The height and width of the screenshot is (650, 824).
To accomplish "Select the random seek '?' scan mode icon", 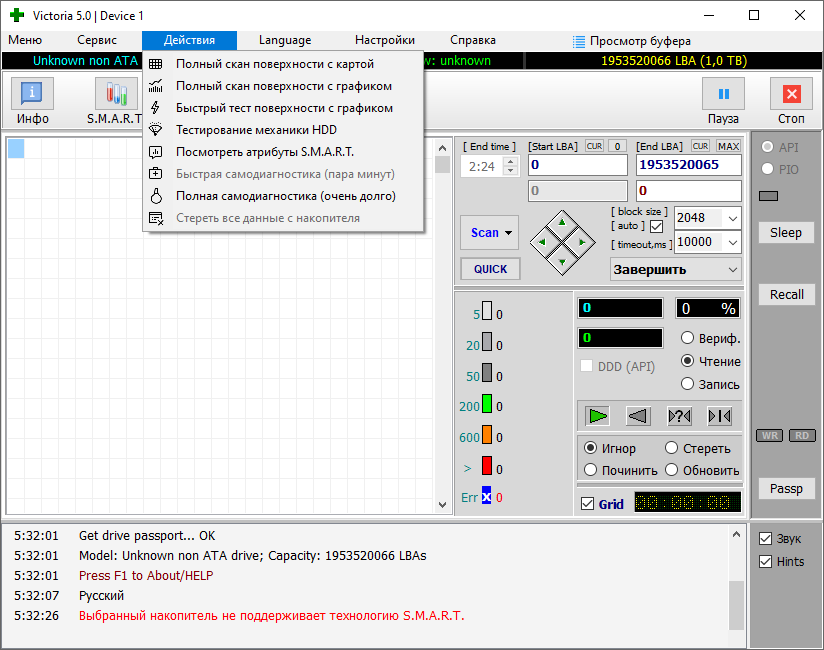I will click(x=679, y=416).
